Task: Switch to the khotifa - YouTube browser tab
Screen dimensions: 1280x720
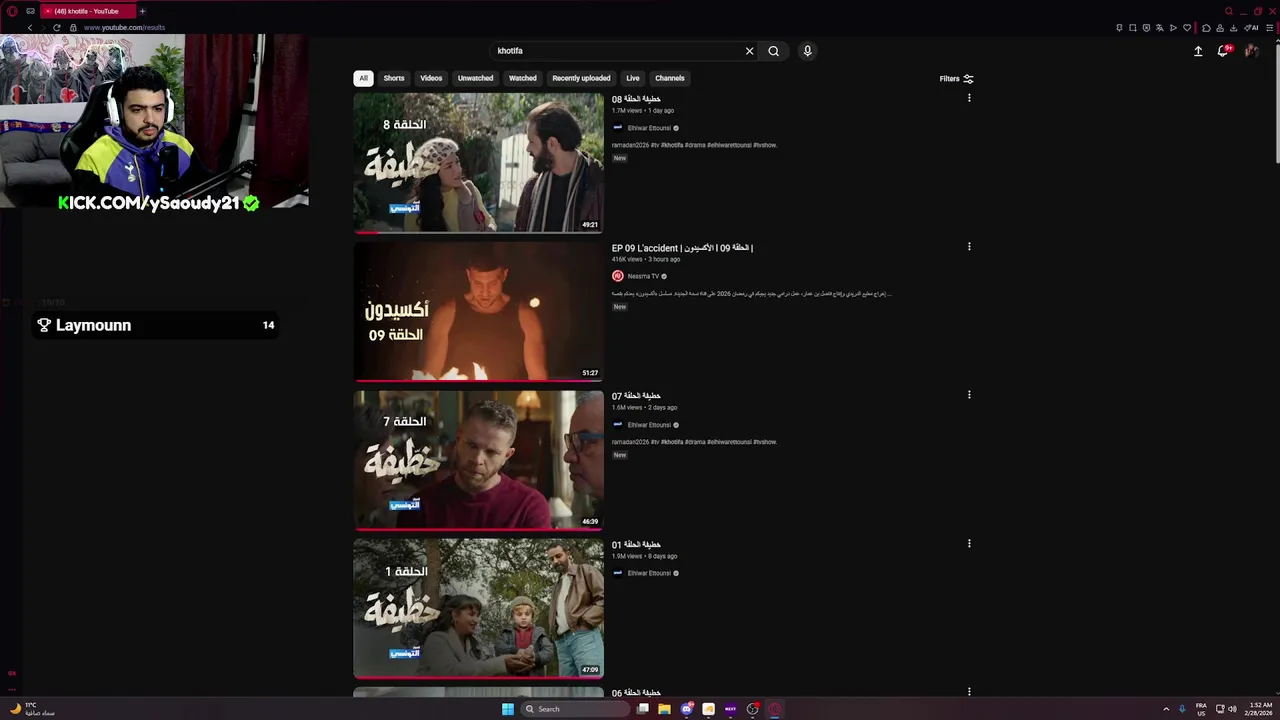Action: click(88, 11)
